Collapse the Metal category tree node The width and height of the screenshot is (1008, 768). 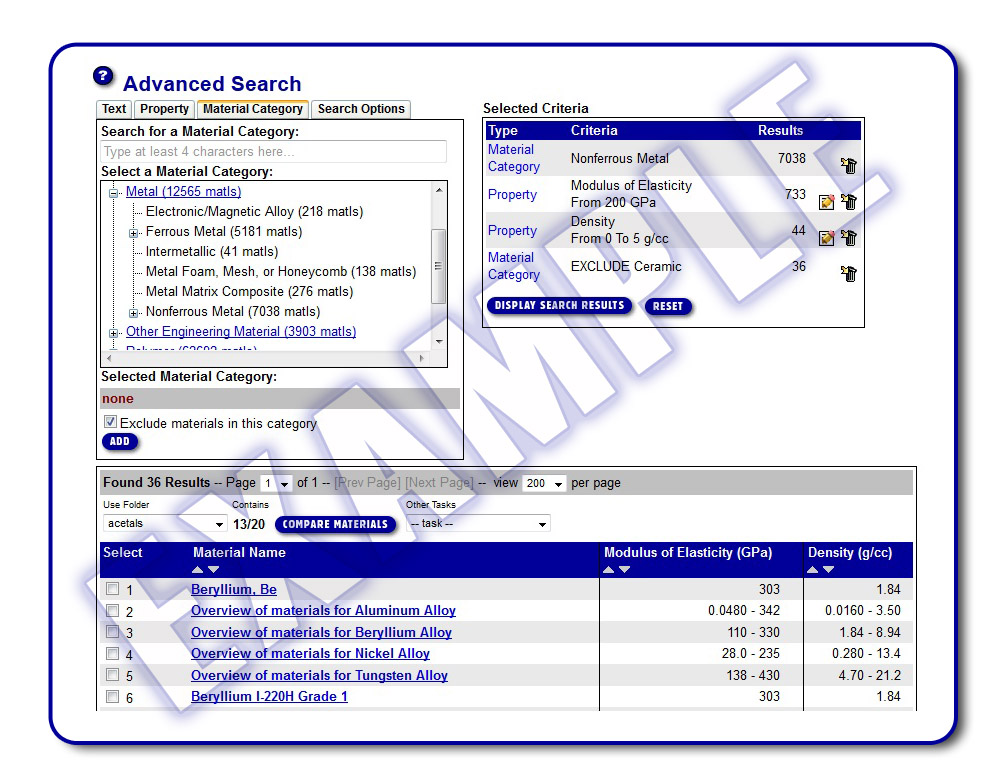pos(114,193)
